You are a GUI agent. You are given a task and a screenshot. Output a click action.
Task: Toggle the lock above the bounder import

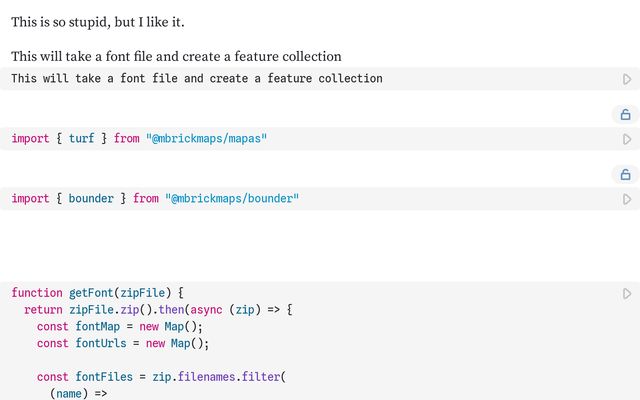tap(625, 175)
